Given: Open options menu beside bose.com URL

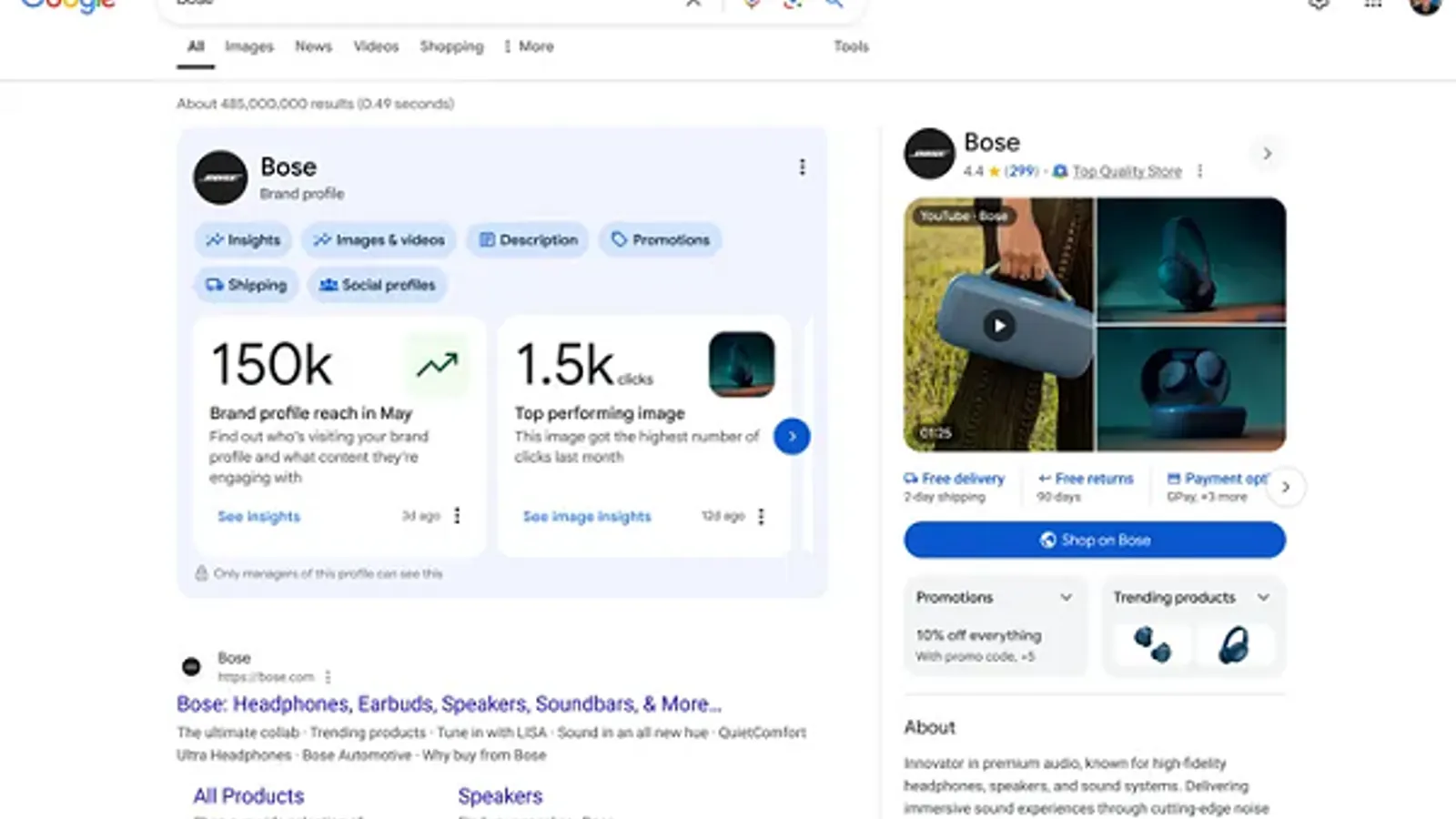Looking at the screenshot, I should [x=328, y=677].
